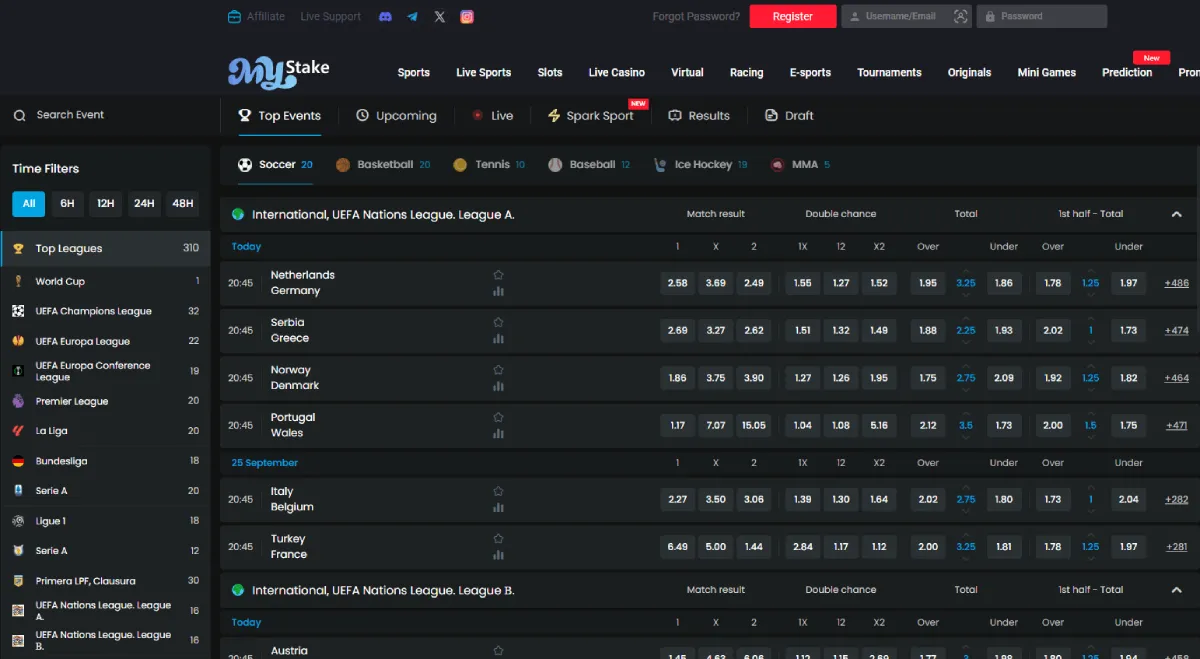Click the face-scan icon beside Username field

point(961,16)
